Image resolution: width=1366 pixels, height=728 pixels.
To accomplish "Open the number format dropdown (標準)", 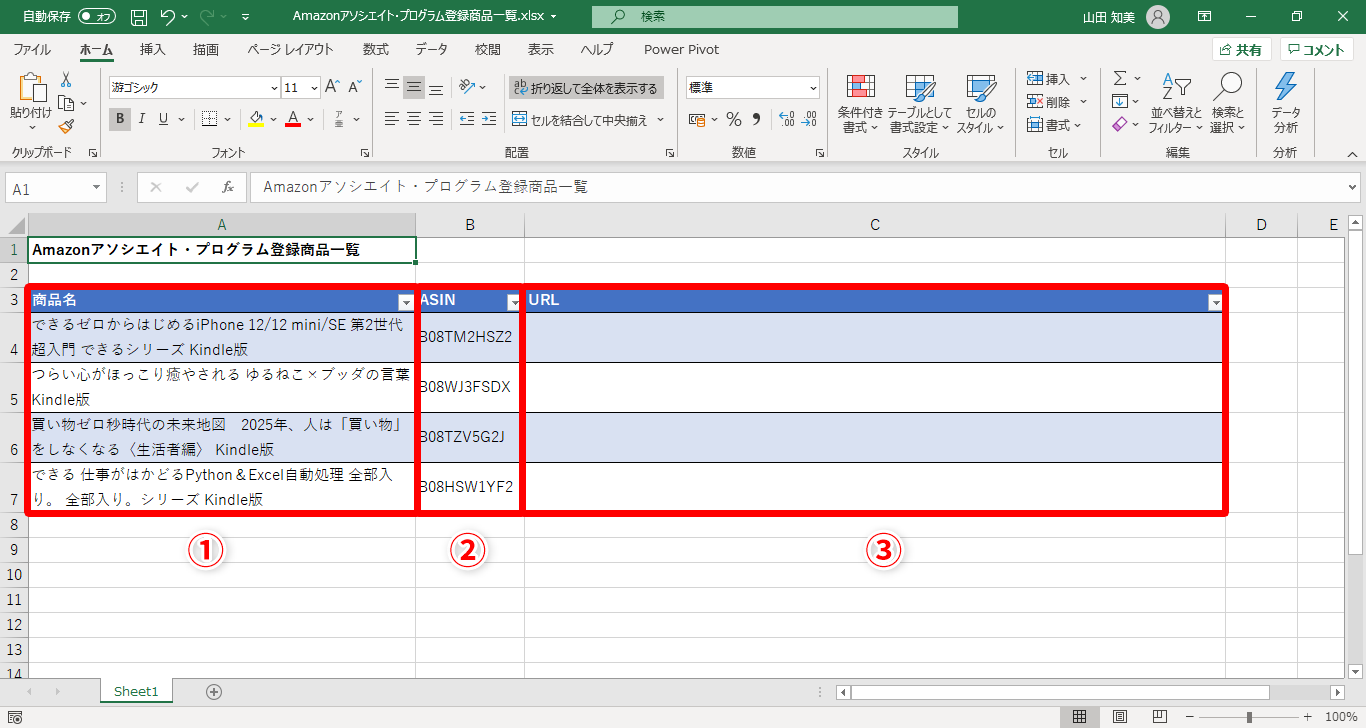I will [x=812, y=87].
